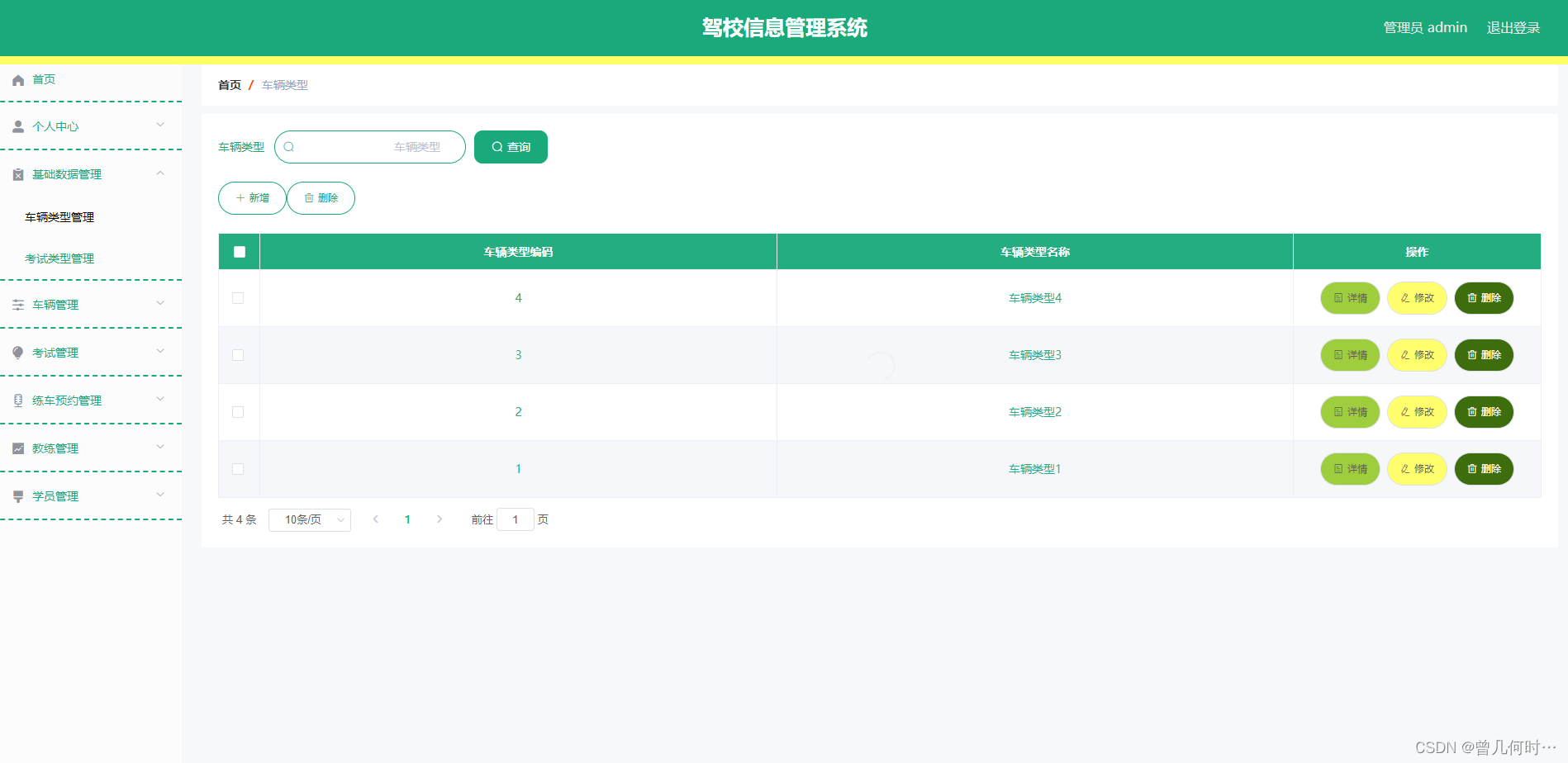Select page number 1 in pagination
Image resolution: width=1568 pixels, height=763 pixels.
pyautogui.click(x=407, y=519)
